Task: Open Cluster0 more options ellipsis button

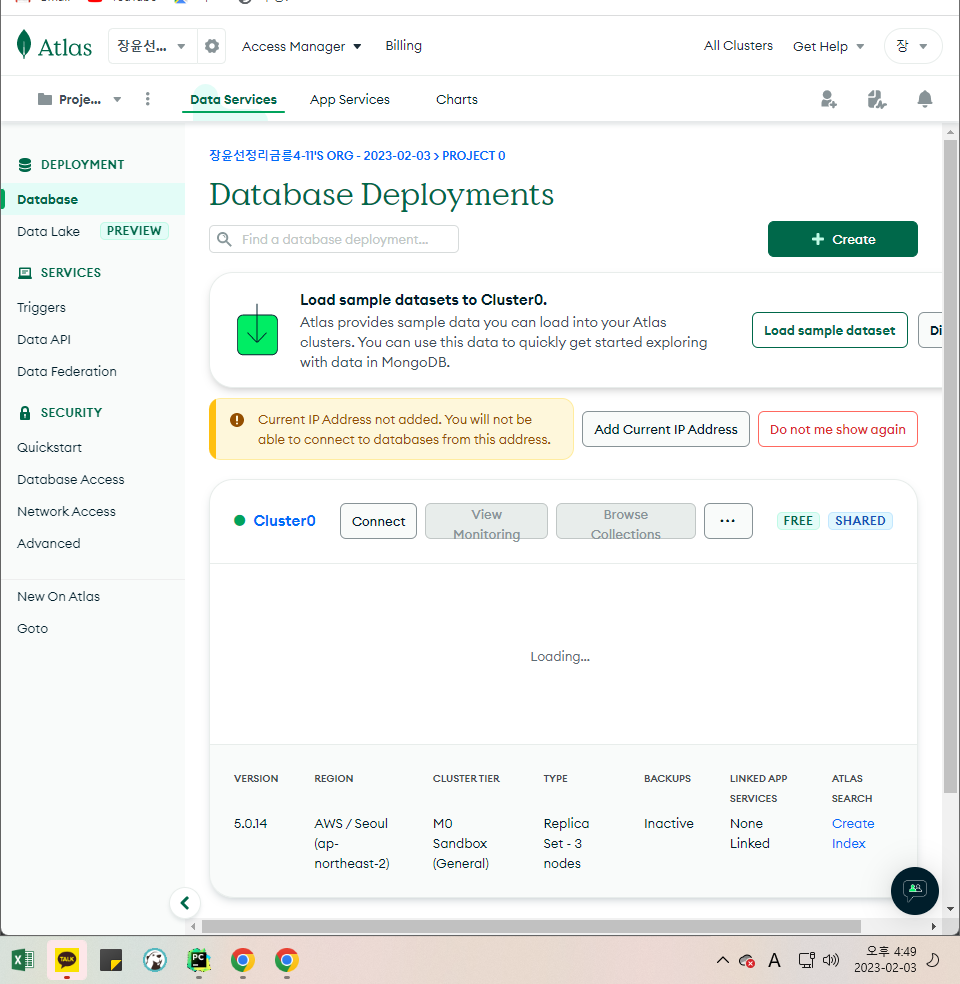Action: pos(728,521)
